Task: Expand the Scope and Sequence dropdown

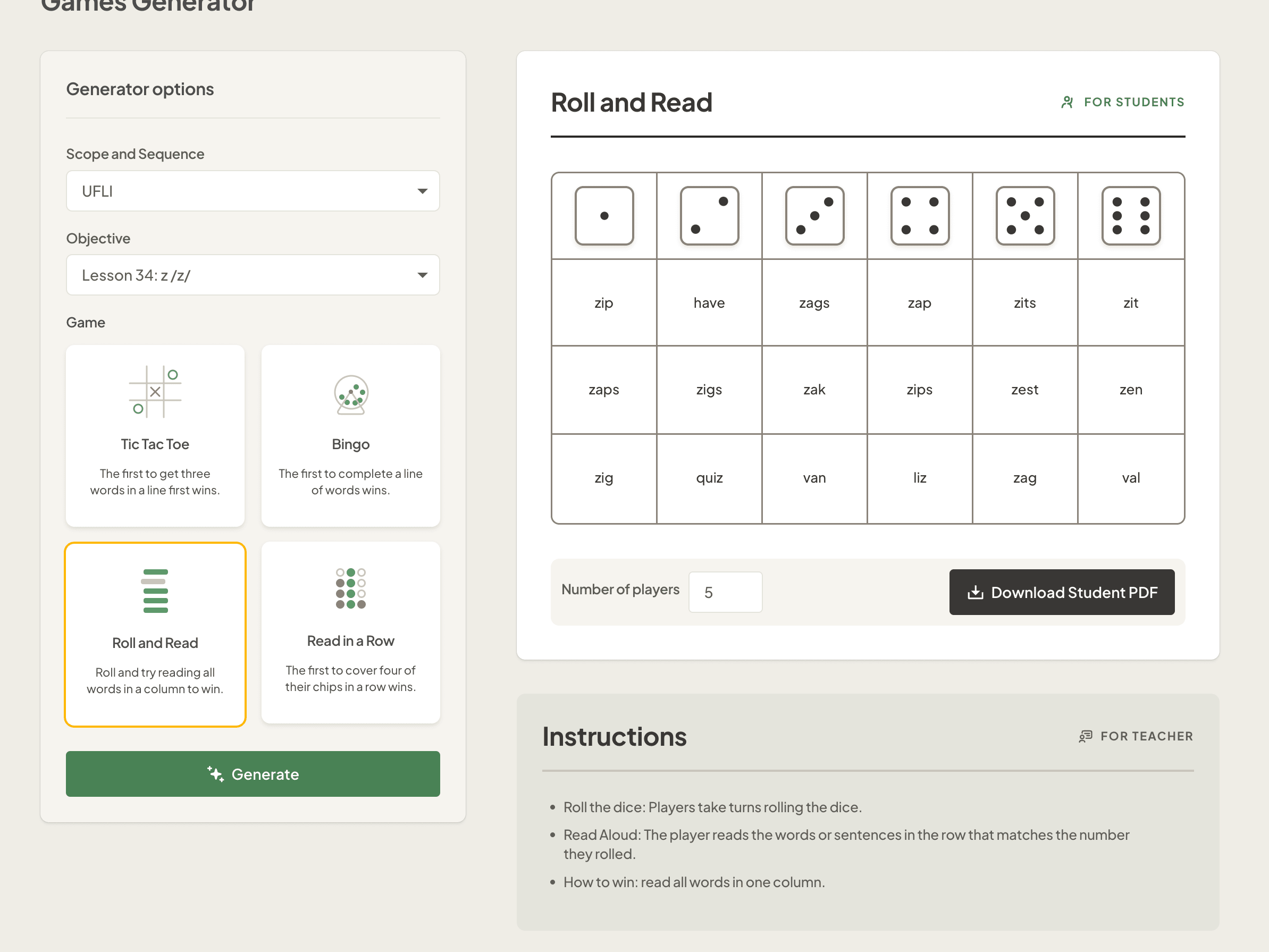Action: [x=252, y=191]
